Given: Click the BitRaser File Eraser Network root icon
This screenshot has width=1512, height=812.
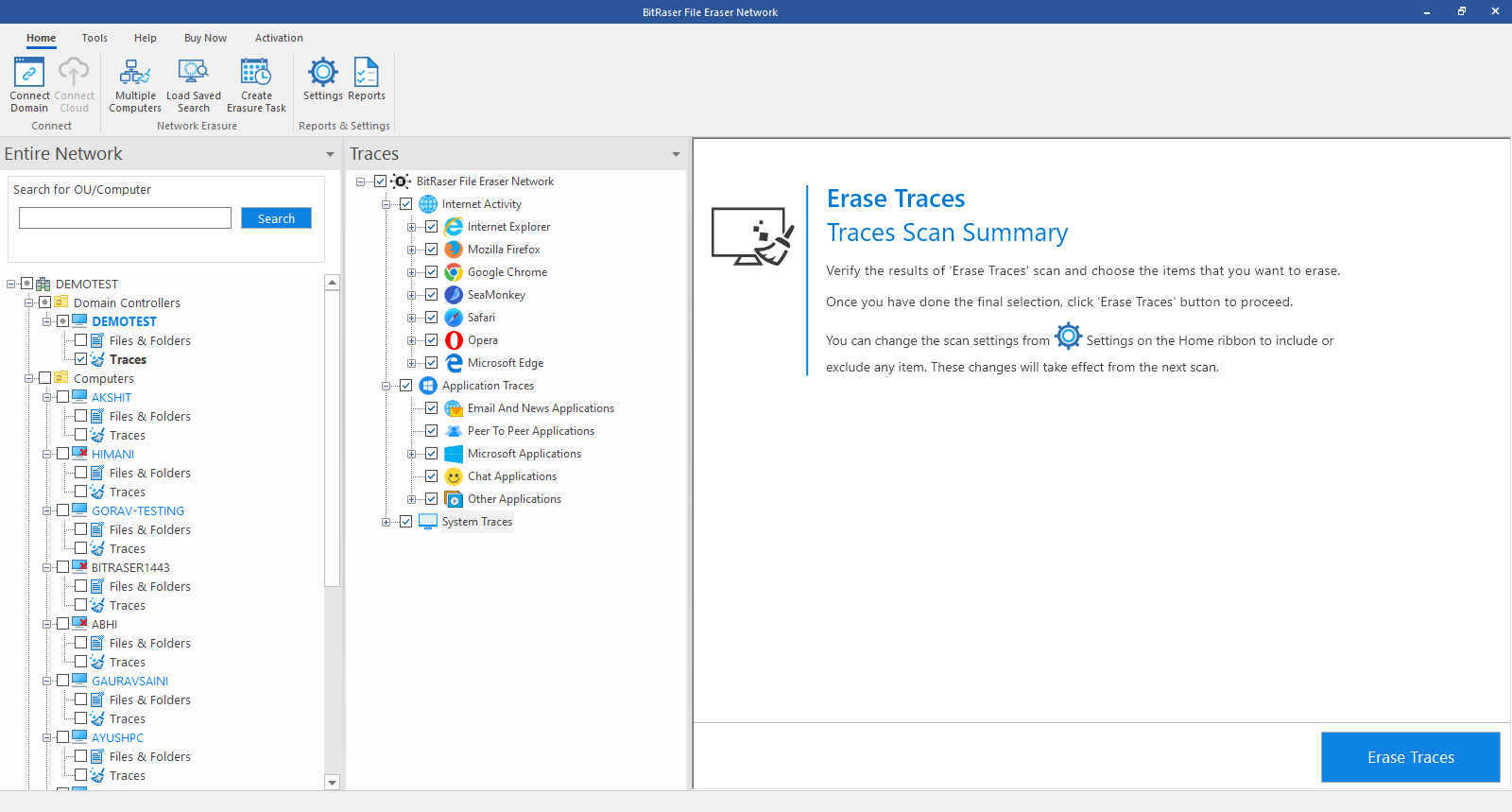Looking at the screenshot, I should (401, 181).
